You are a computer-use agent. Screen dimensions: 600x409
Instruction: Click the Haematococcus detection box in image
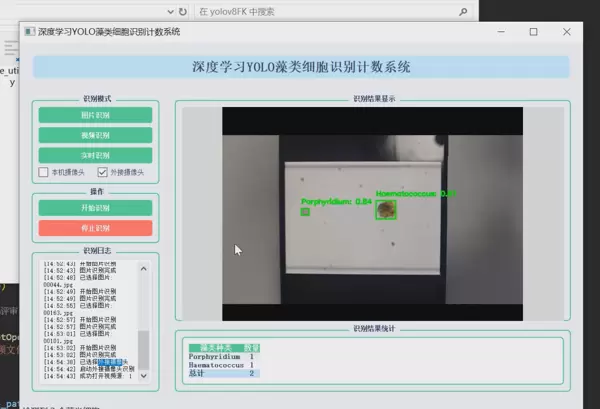386,209
